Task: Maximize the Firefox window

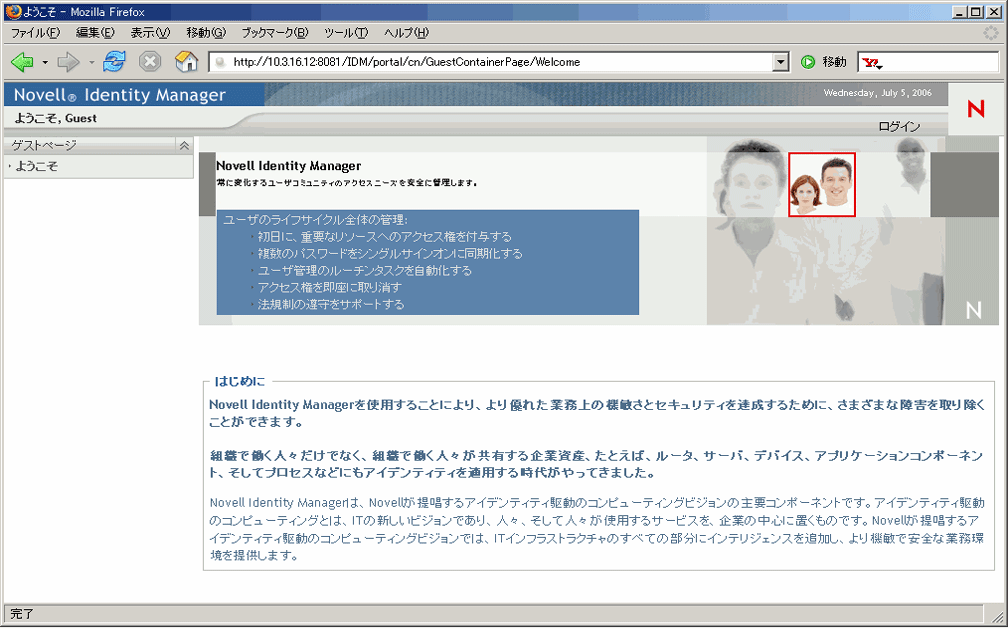Action: click(x=975, y=12)
